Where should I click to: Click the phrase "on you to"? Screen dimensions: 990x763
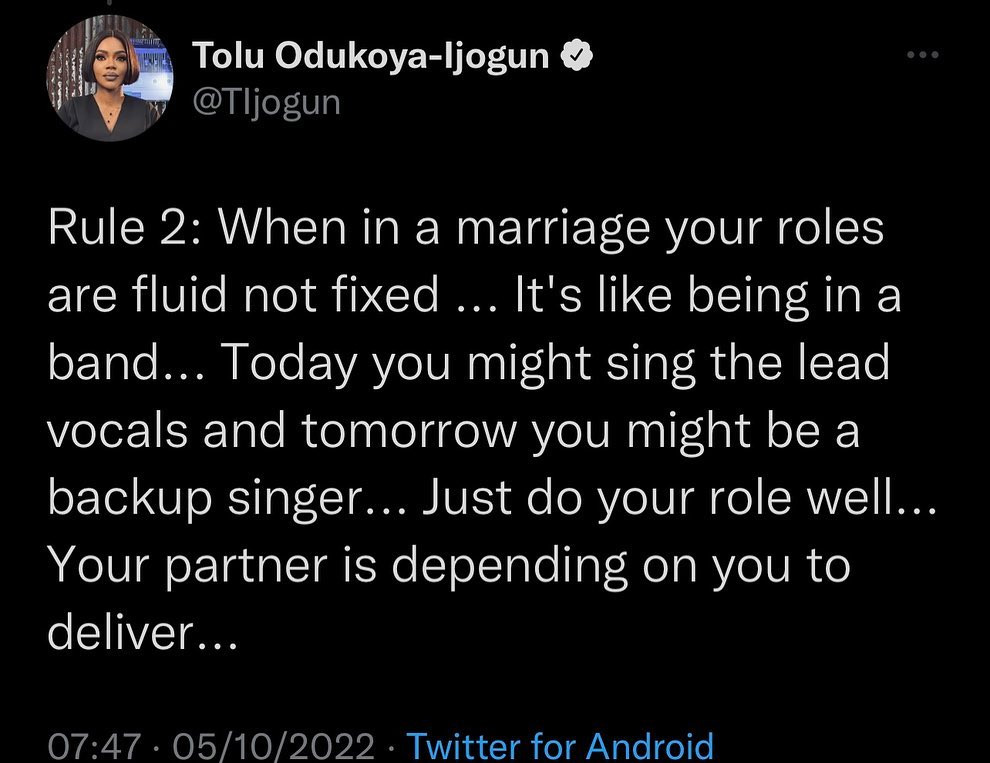[x=747, y=566]
